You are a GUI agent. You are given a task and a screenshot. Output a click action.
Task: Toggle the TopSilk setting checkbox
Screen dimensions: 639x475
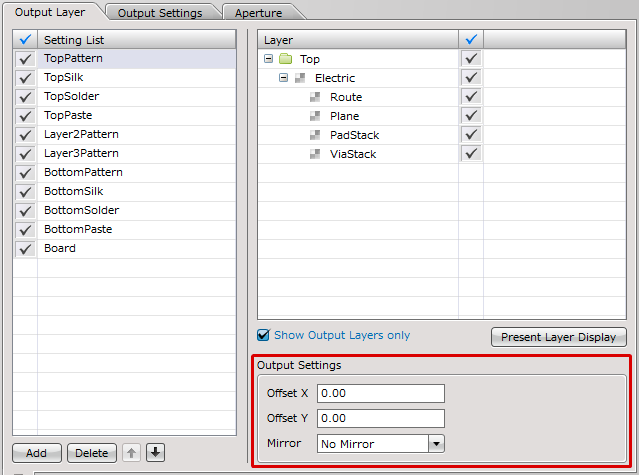(x=25, y=78)
